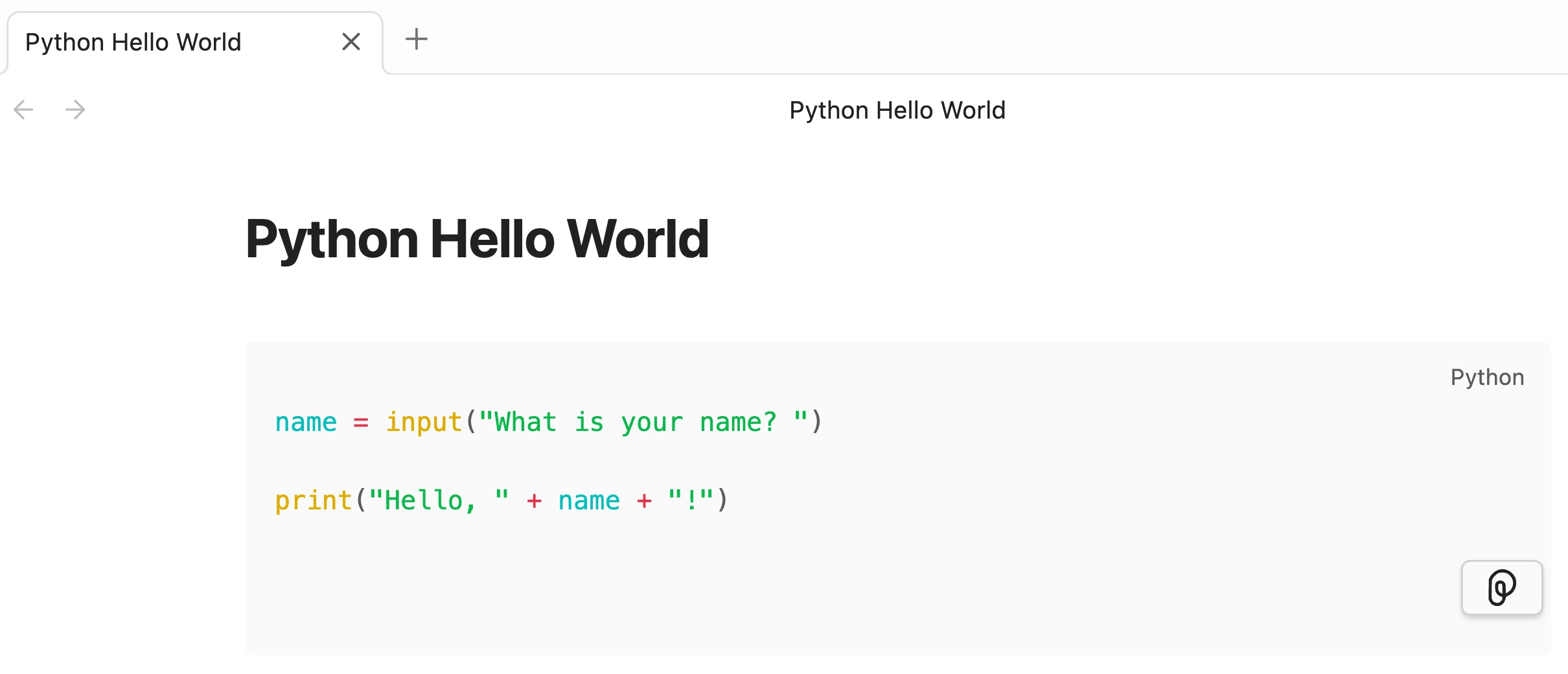This screenshot has height=674, width=1568.
Task: Click the forward navigation arrow
Action: pos(75,109)
